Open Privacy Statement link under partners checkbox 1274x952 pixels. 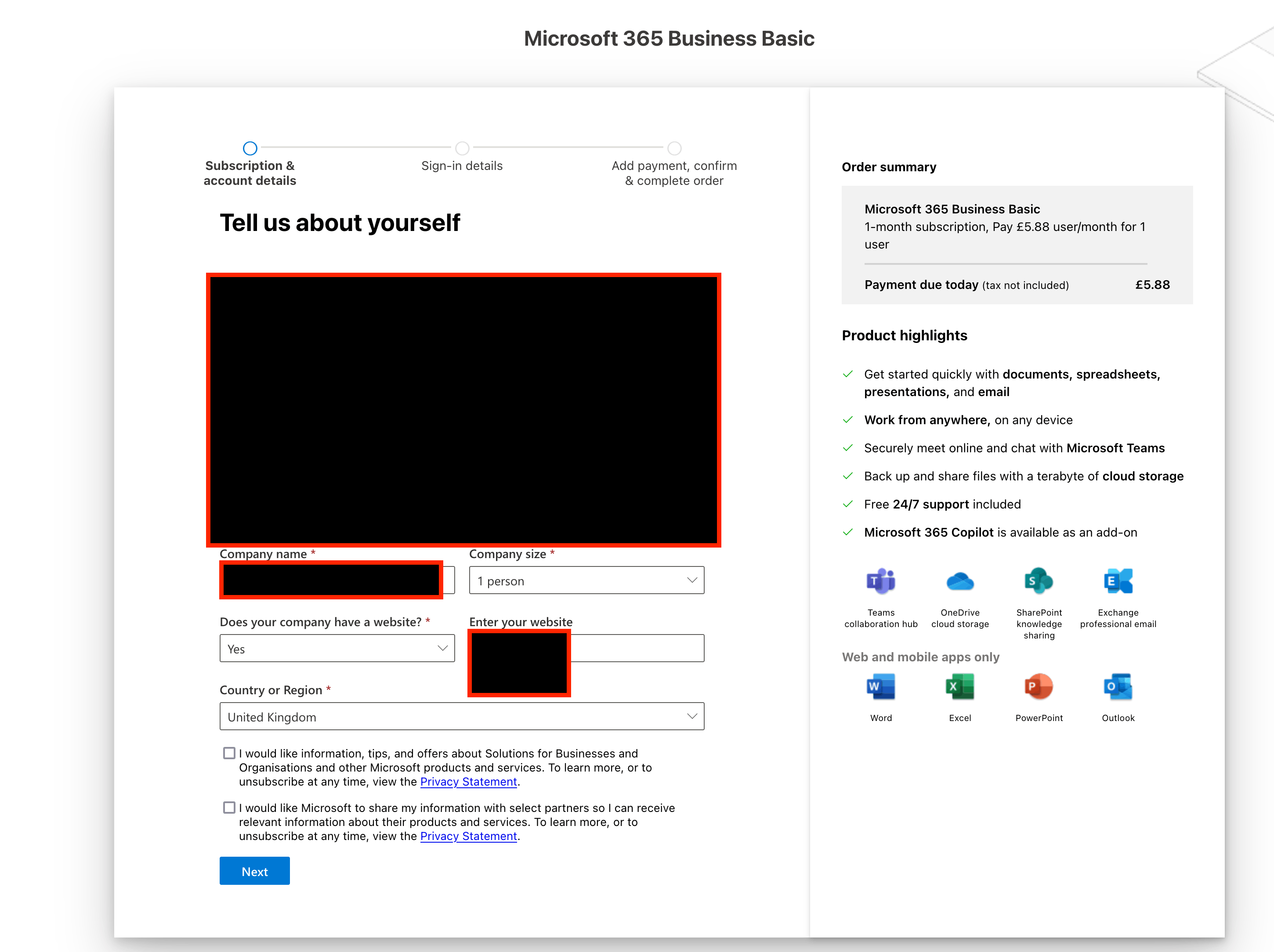(468, 837)
